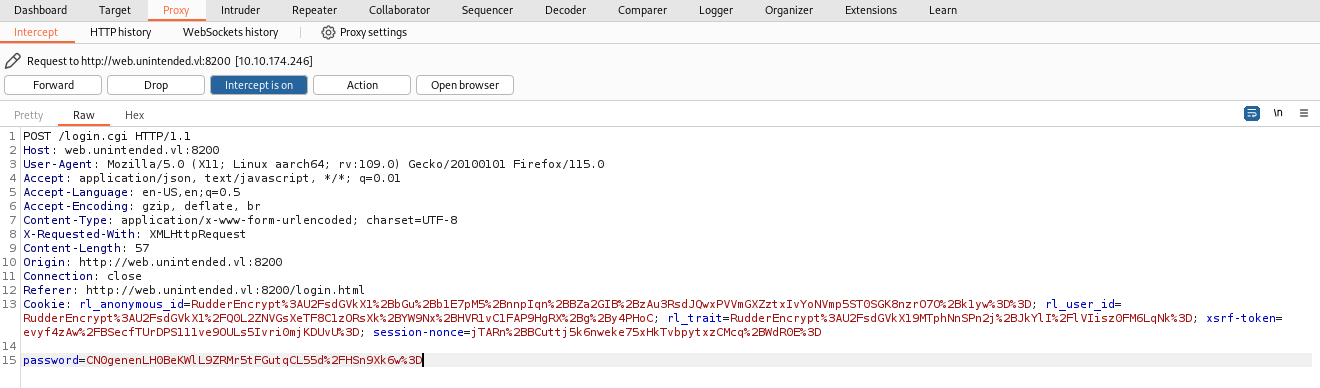Click the Origin header line

pos(153,262)
